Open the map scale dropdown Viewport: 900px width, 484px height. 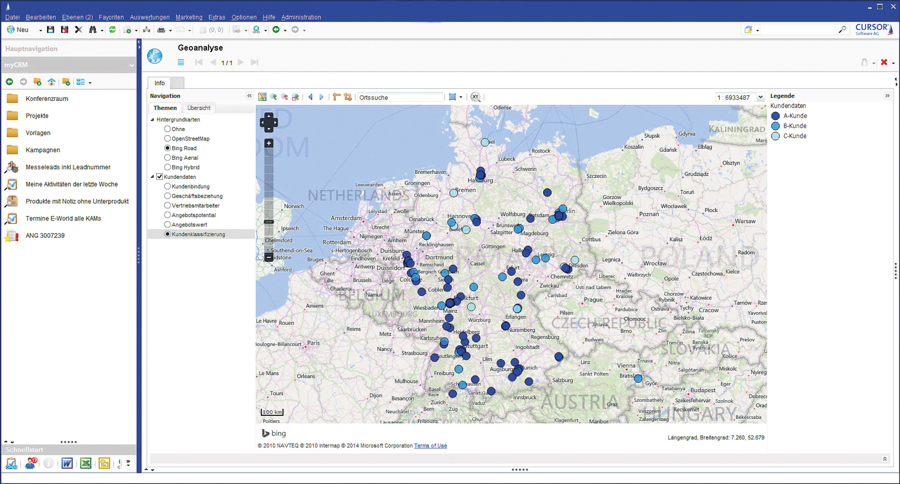click(760, 97)
